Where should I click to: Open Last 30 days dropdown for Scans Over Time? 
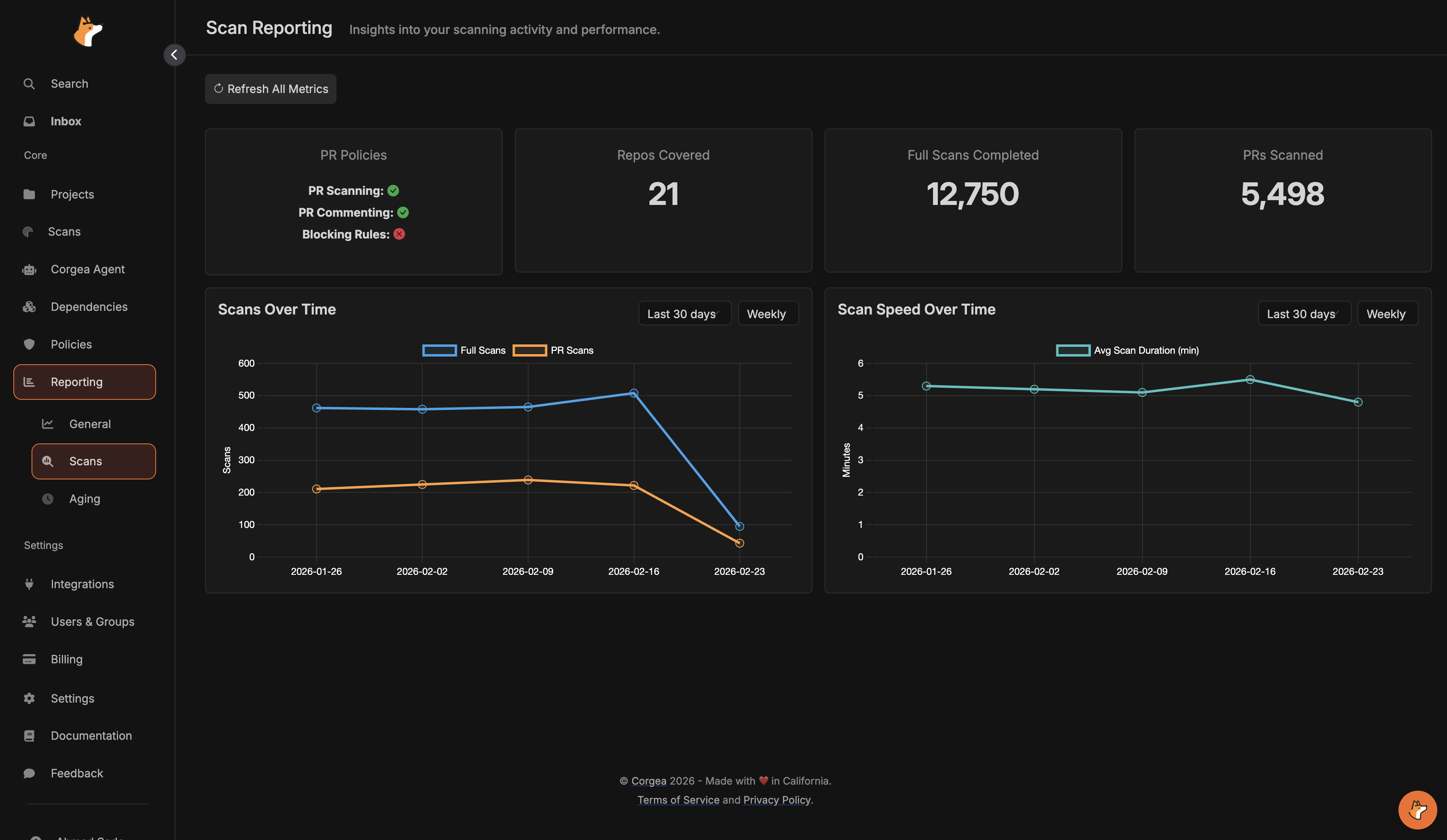pos(684,314)
